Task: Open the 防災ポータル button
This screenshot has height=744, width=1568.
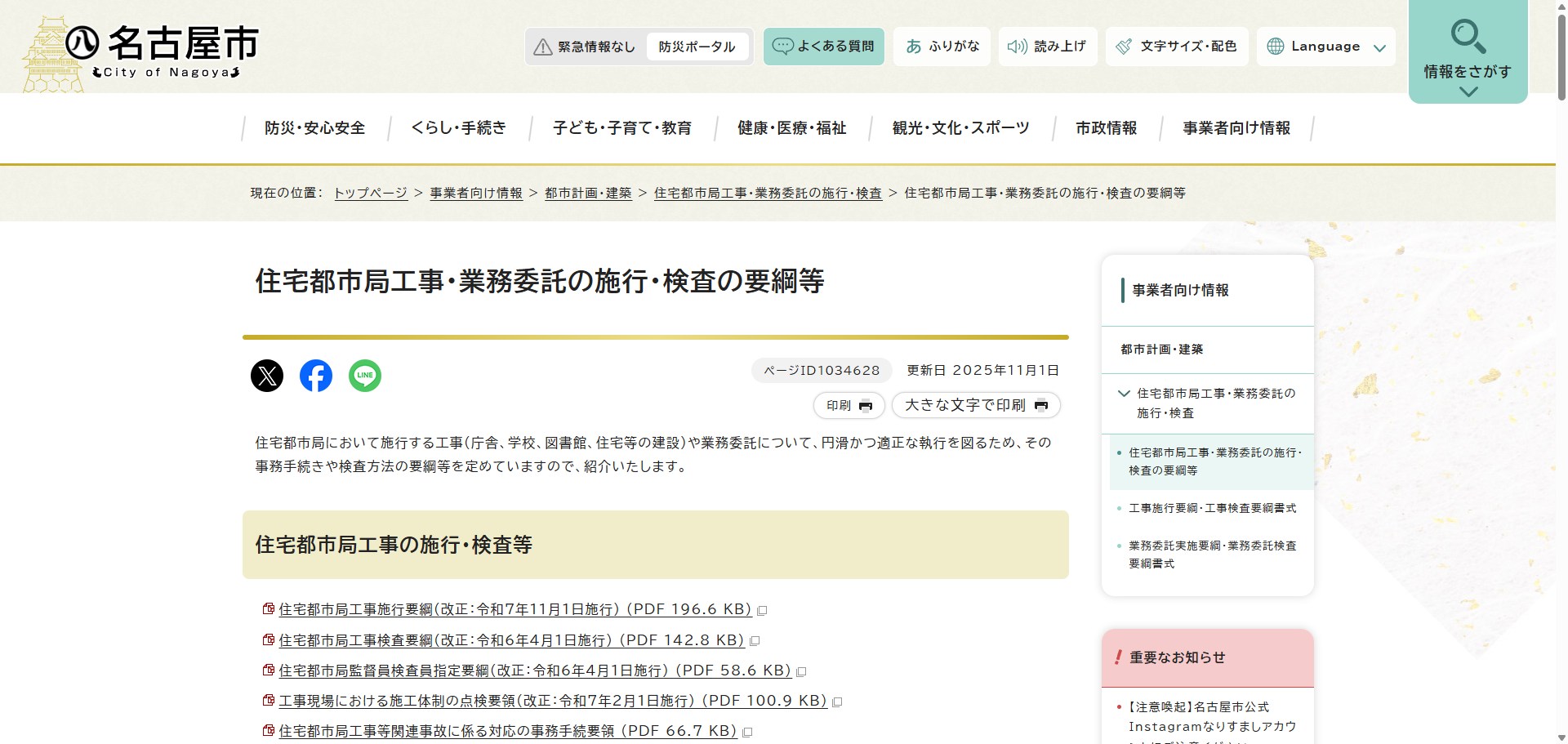Action: click(x=697, y=47)
